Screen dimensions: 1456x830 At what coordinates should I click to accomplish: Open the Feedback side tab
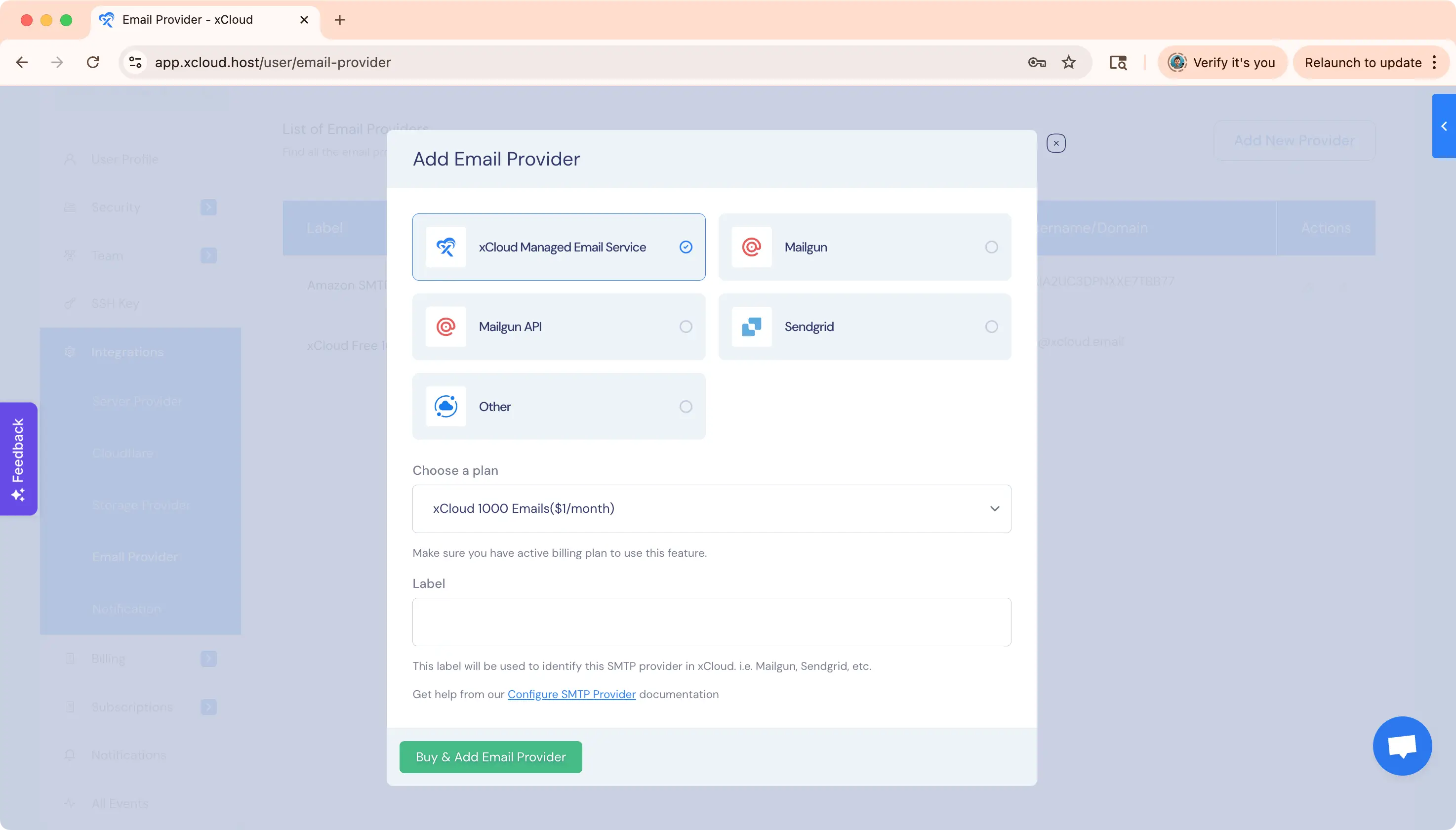click(x=18, y=459)
